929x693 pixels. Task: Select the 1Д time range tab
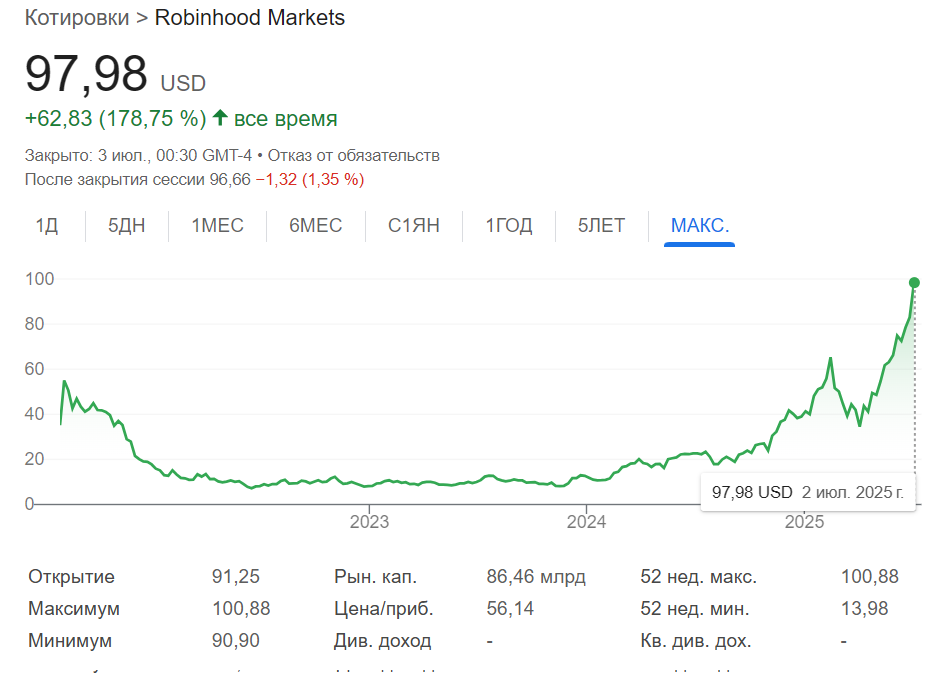pos(47,226)
